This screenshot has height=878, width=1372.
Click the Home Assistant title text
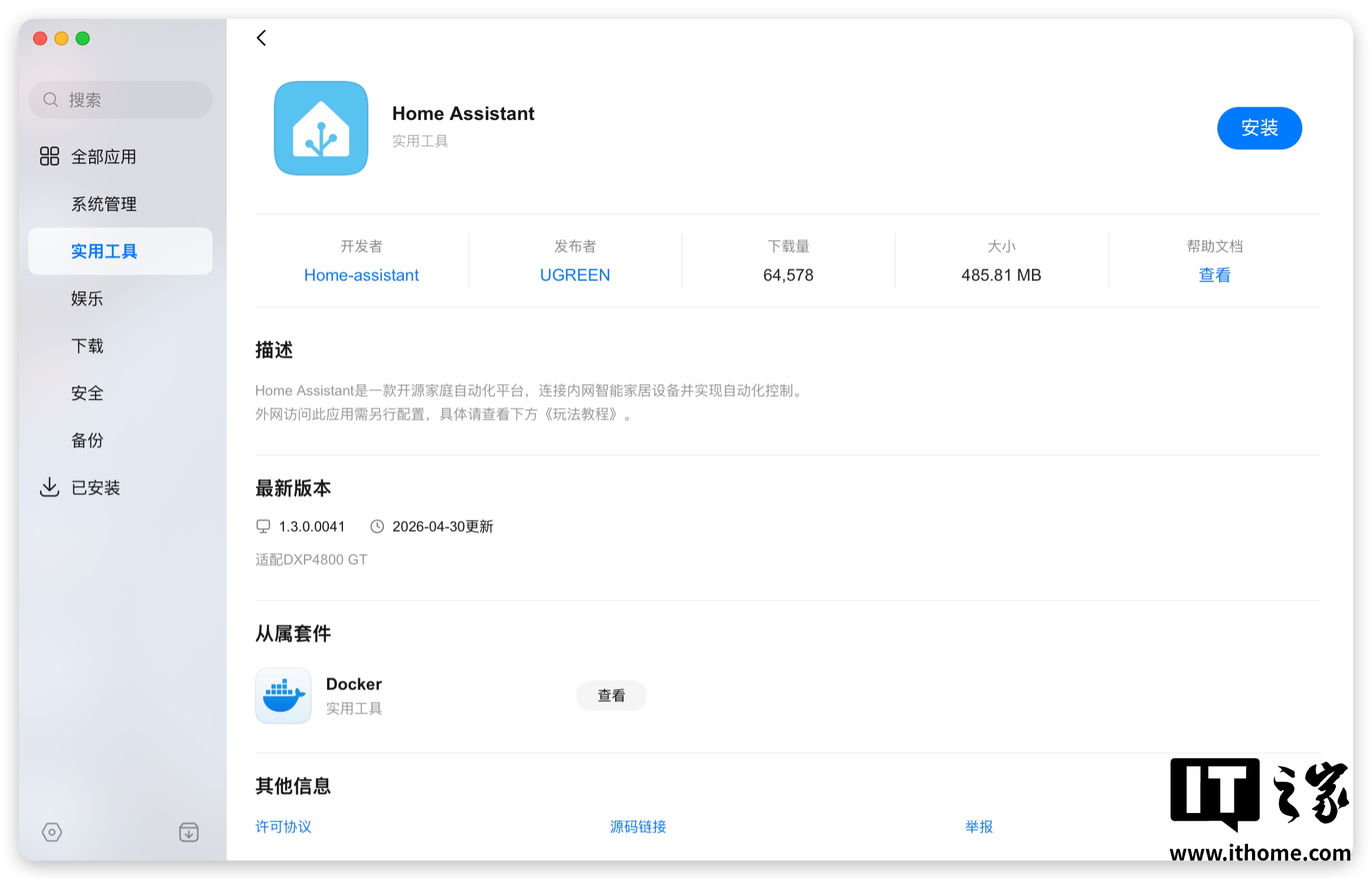point(463,113)
